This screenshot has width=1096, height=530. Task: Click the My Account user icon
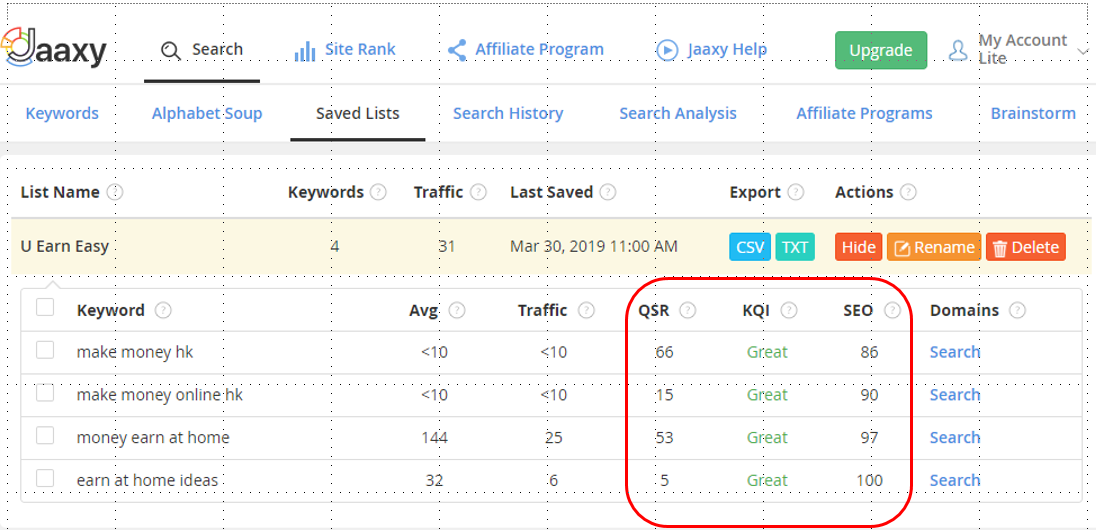(x=958, y=50)
